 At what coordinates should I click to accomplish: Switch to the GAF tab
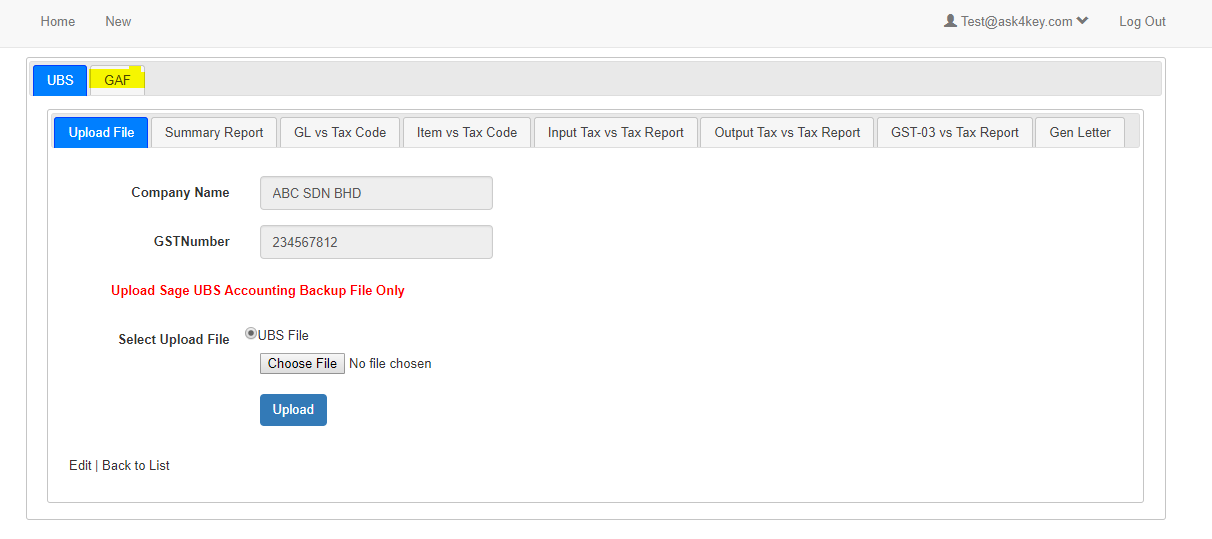pos(117,80)
